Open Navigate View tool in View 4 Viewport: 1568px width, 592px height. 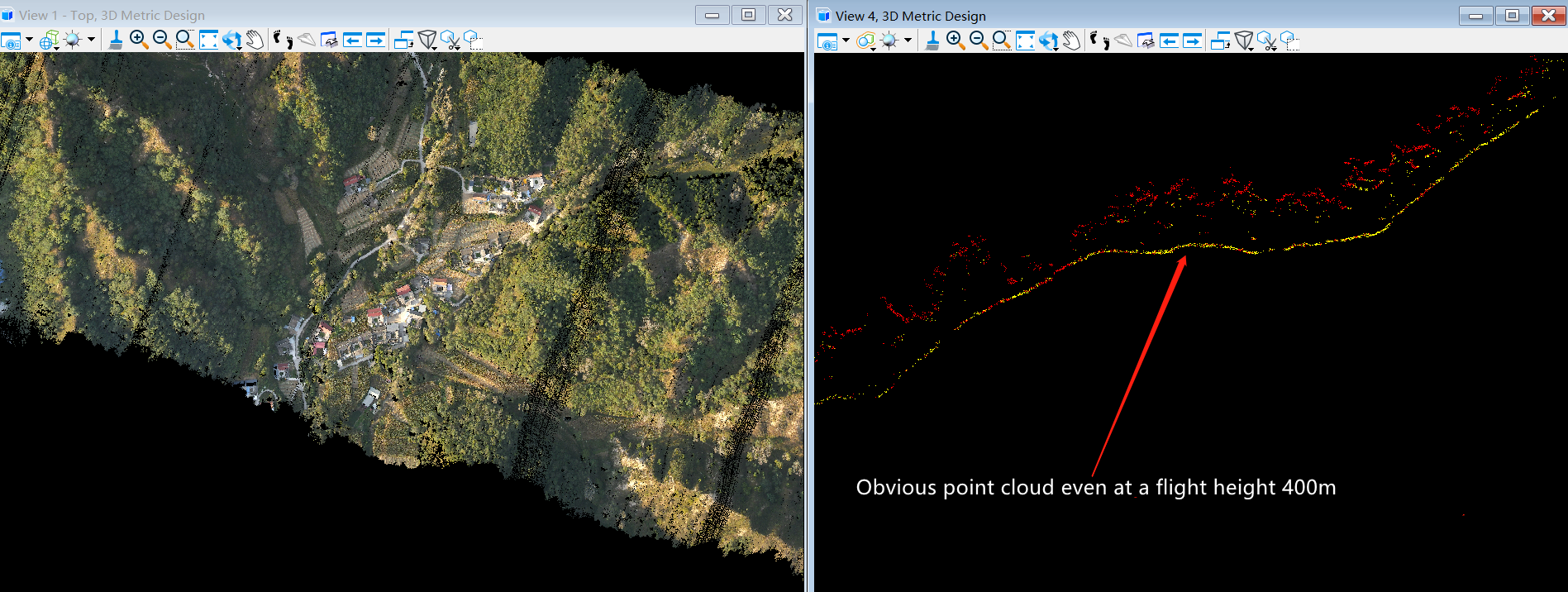point(1146,41)
